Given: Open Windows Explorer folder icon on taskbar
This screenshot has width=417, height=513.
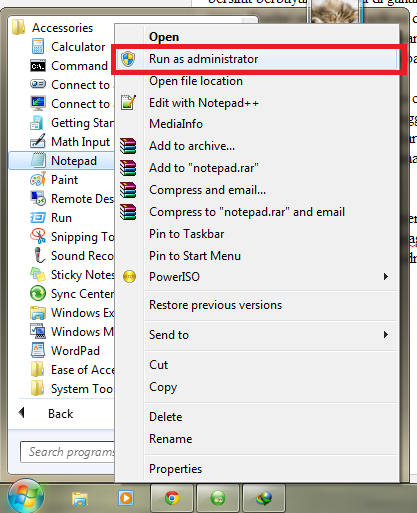Looking at the screenshot, I should pyautogui.click(x=80, y=499).
